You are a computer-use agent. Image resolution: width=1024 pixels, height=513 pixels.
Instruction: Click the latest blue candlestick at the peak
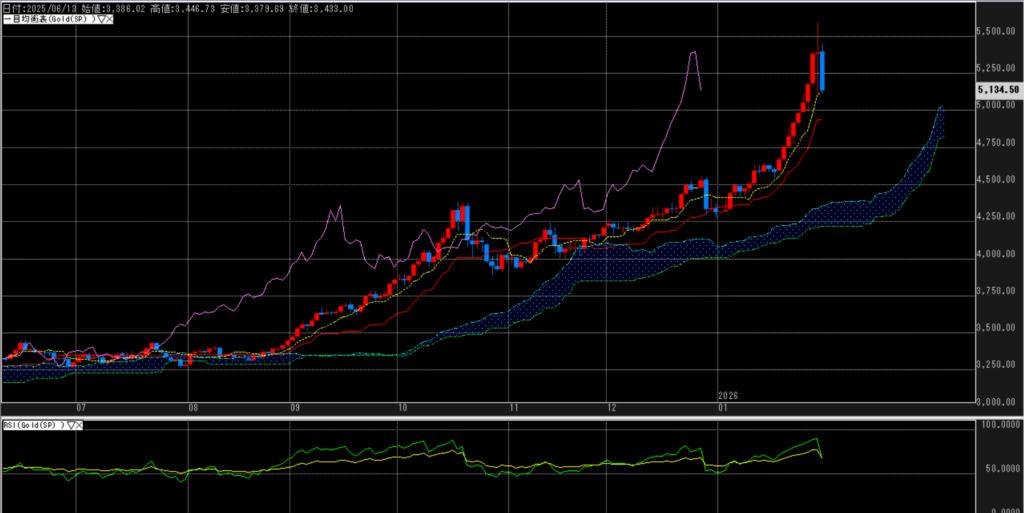point(822,71)
